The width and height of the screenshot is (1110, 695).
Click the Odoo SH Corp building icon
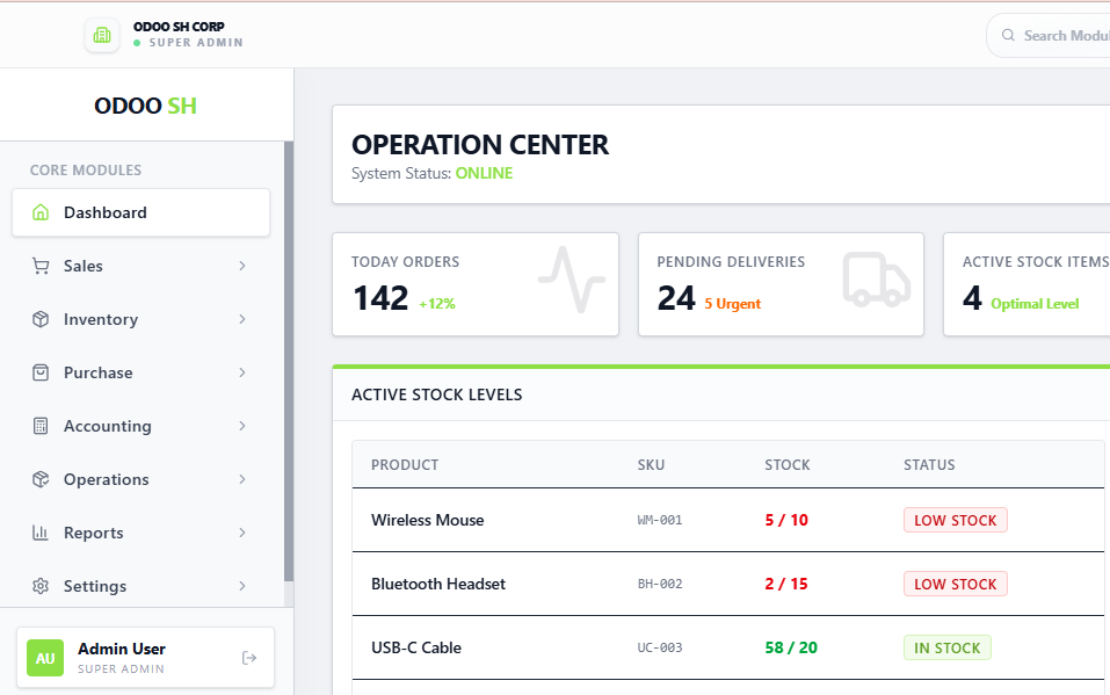coord(102,35)
